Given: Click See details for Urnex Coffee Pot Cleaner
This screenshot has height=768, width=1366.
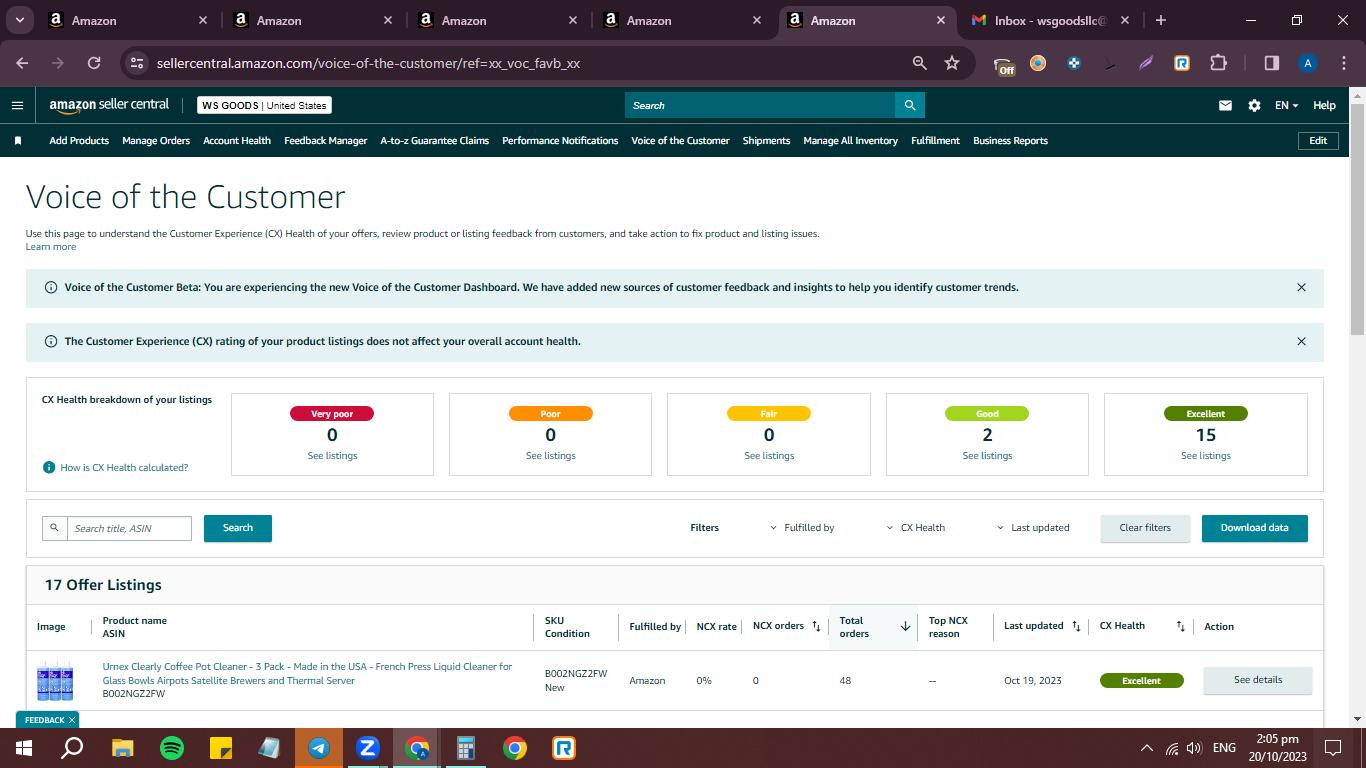Looking at the screenshot, I should [1258, 680].
